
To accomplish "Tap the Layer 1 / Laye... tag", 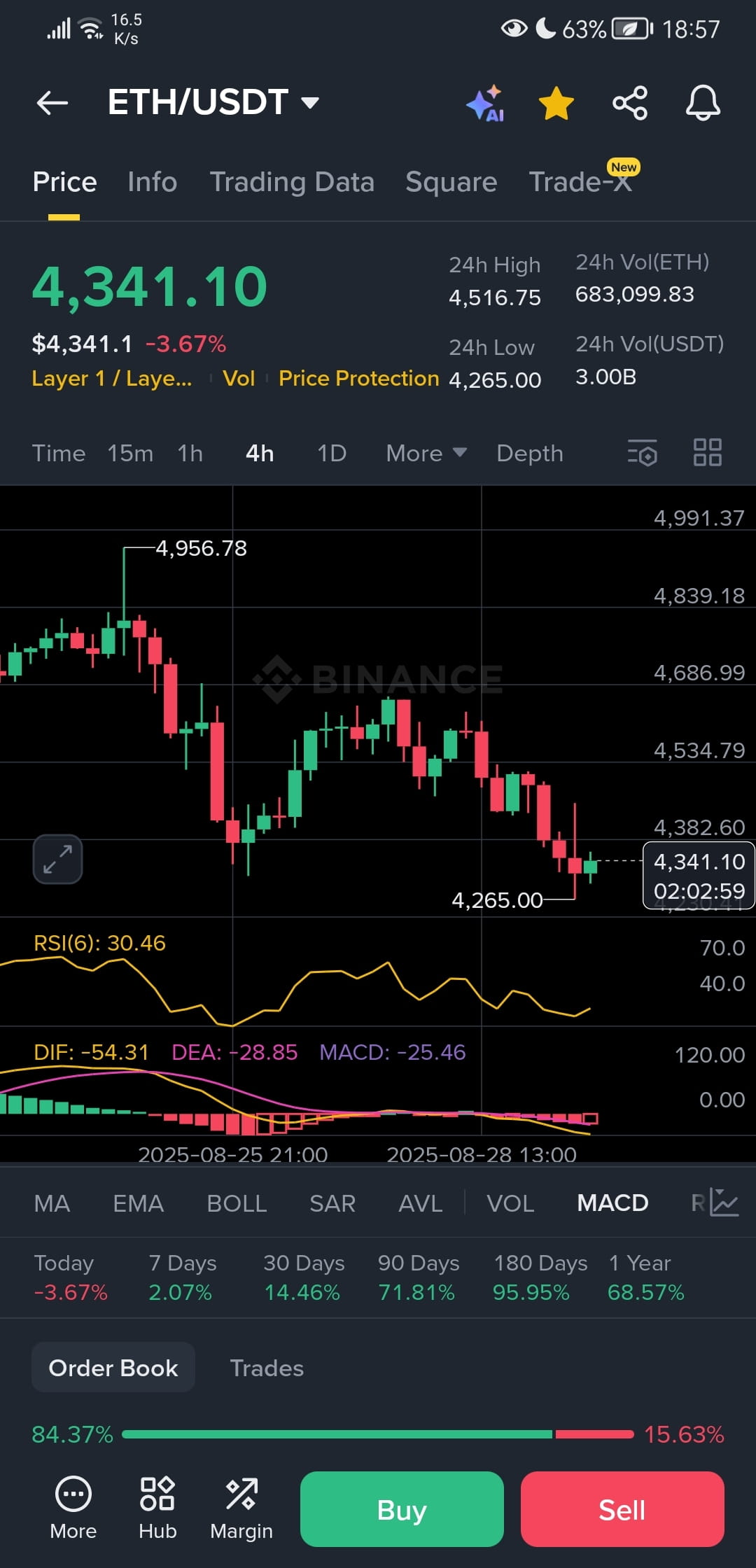I will (112, 379).
